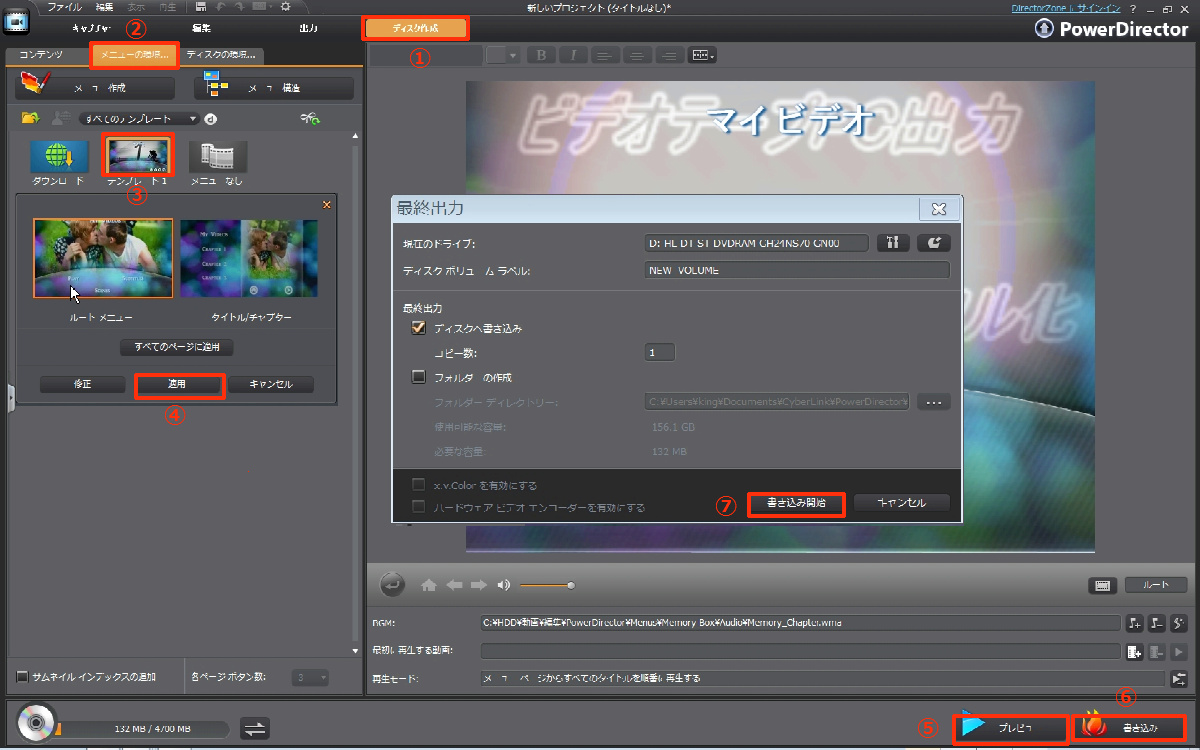Click the save floppy icon in top toolbar
The height and width of the screenshot is (750, 1200).
201,6
